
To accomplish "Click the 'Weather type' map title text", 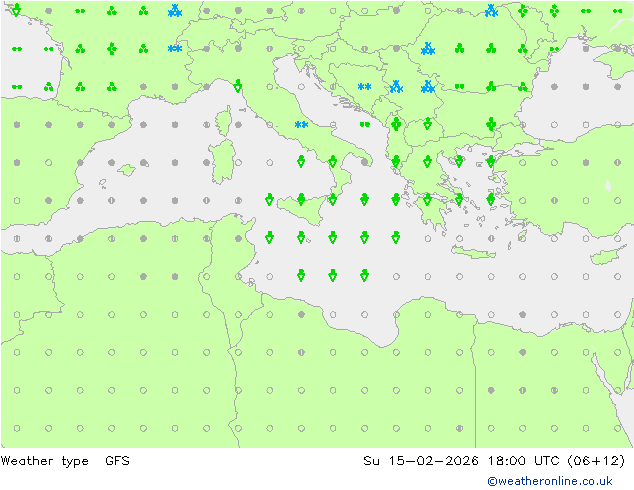I will pos(44,461).
